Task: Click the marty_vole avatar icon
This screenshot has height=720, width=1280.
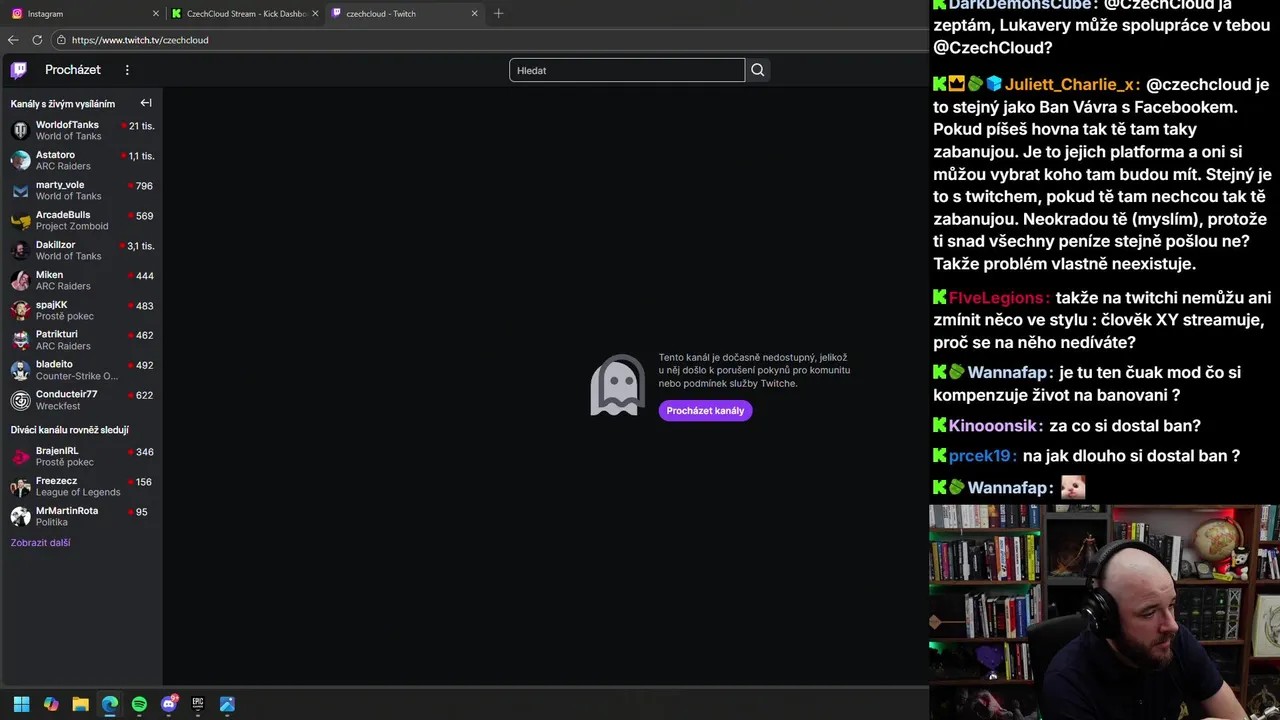Action: [x=20, y=191]
